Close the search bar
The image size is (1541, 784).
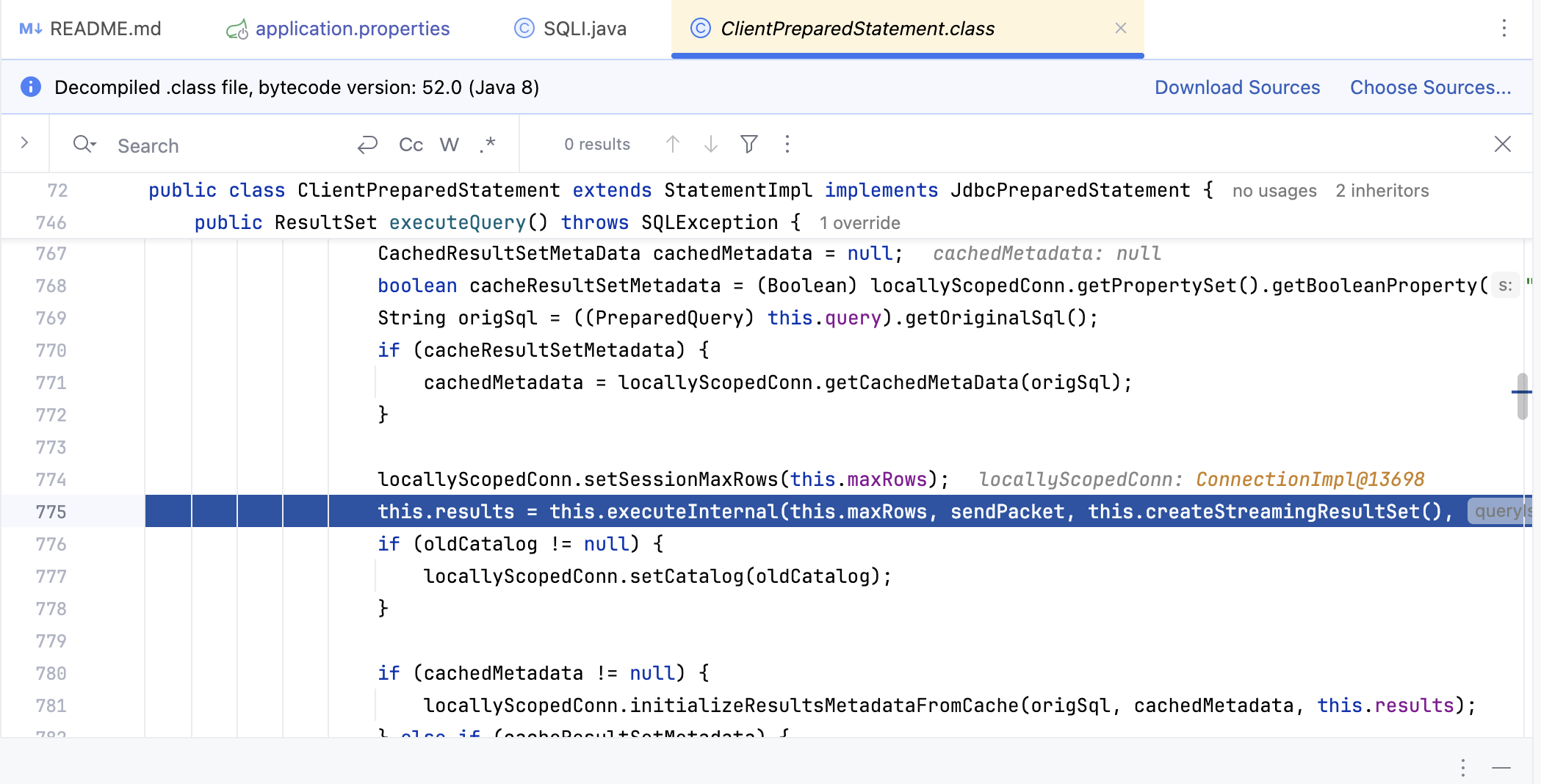pyautogui.click(x=1503, y=144)
